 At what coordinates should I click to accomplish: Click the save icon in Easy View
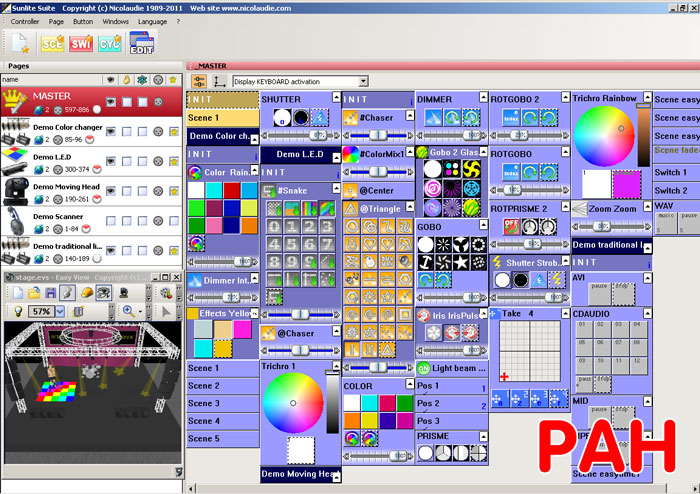[x=50, y=293]
